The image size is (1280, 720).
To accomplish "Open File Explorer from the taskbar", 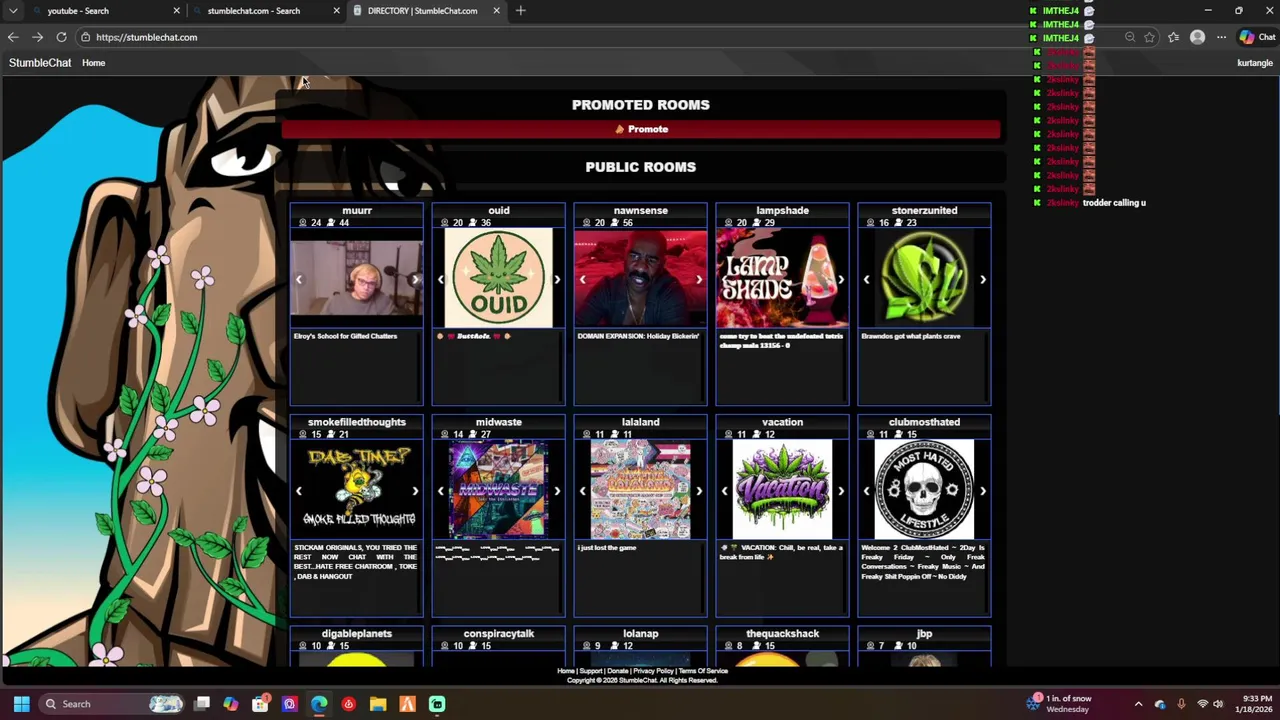I will point(378,704).
